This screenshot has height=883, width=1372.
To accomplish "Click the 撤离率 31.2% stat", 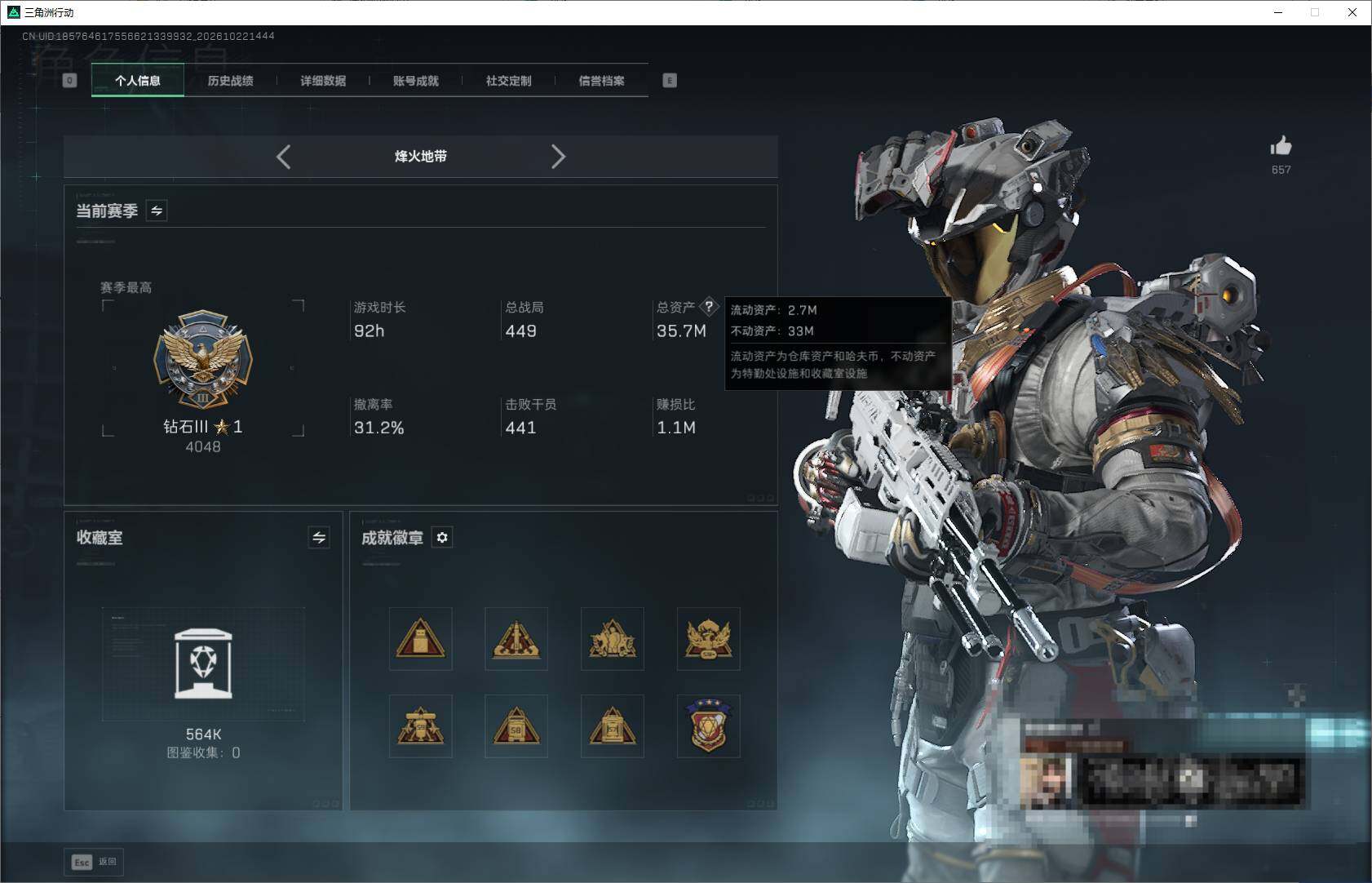I will pyautogui.click(x=378, y=416).
